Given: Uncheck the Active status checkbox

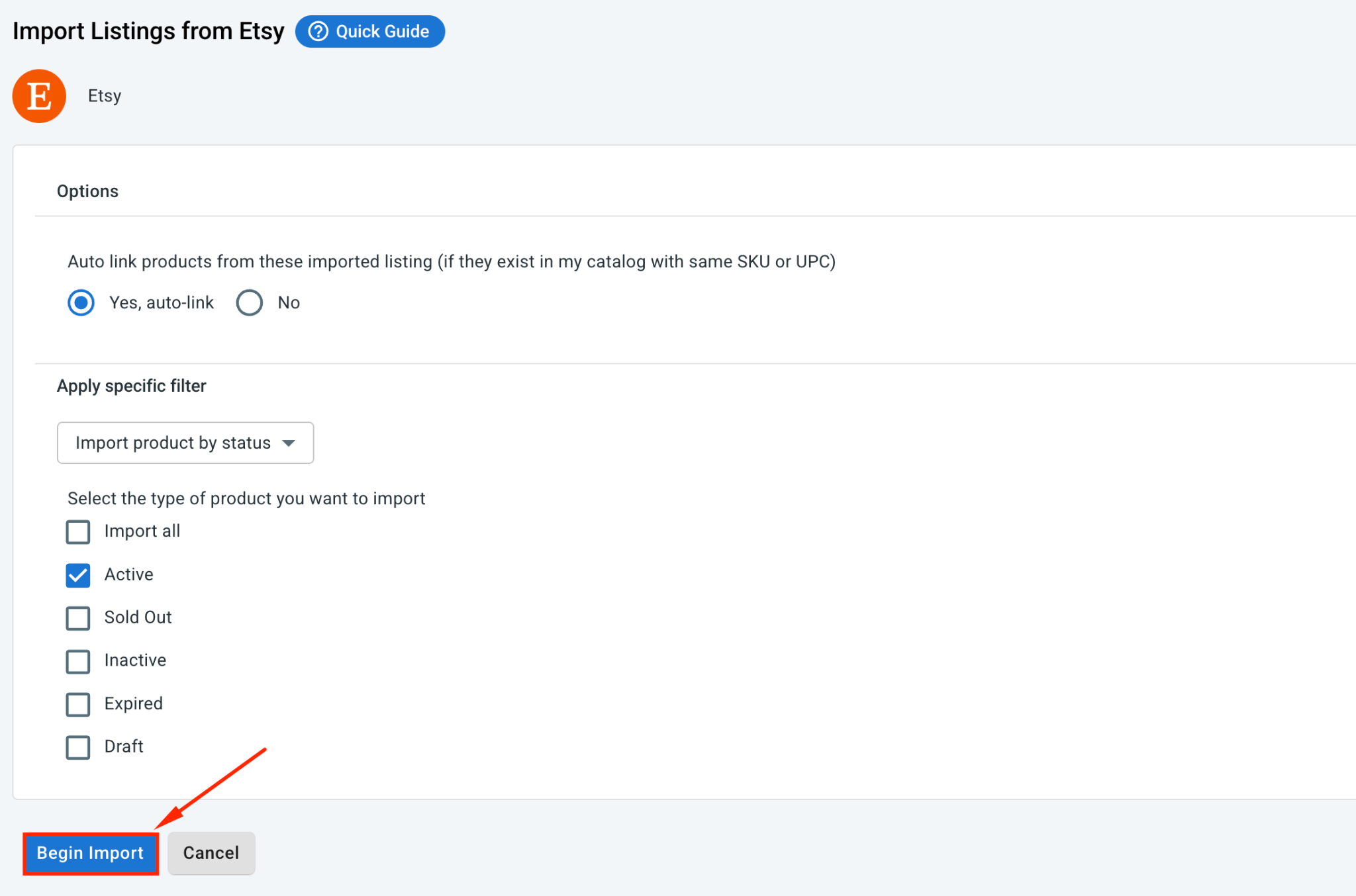Looking at the screenshot, I should [78, 575].
